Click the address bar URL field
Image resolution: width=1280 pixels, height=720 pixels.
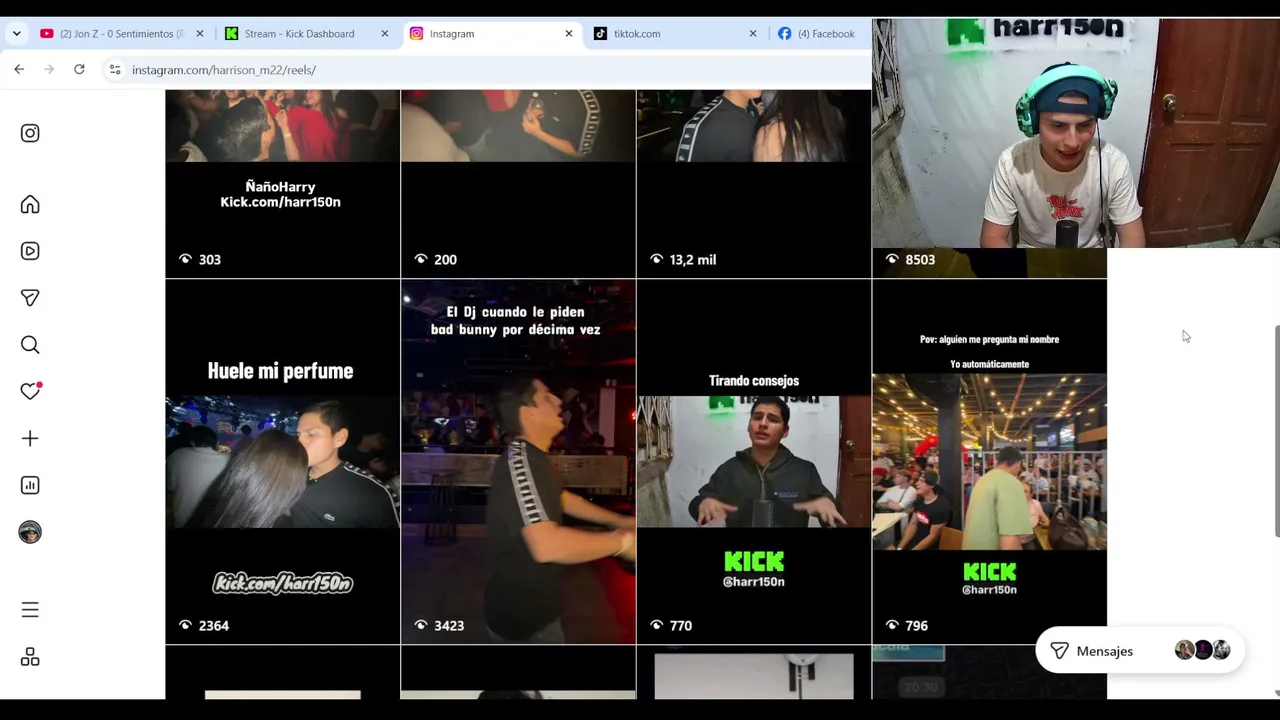tap(485, 70)
